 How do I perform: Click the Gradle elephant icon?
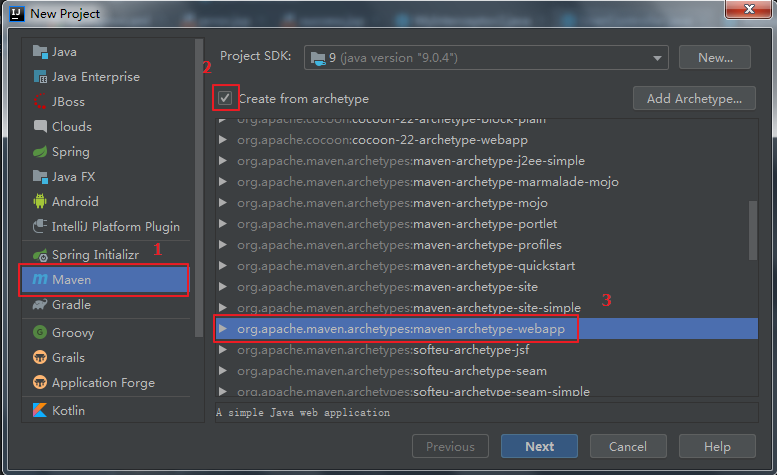40,304
